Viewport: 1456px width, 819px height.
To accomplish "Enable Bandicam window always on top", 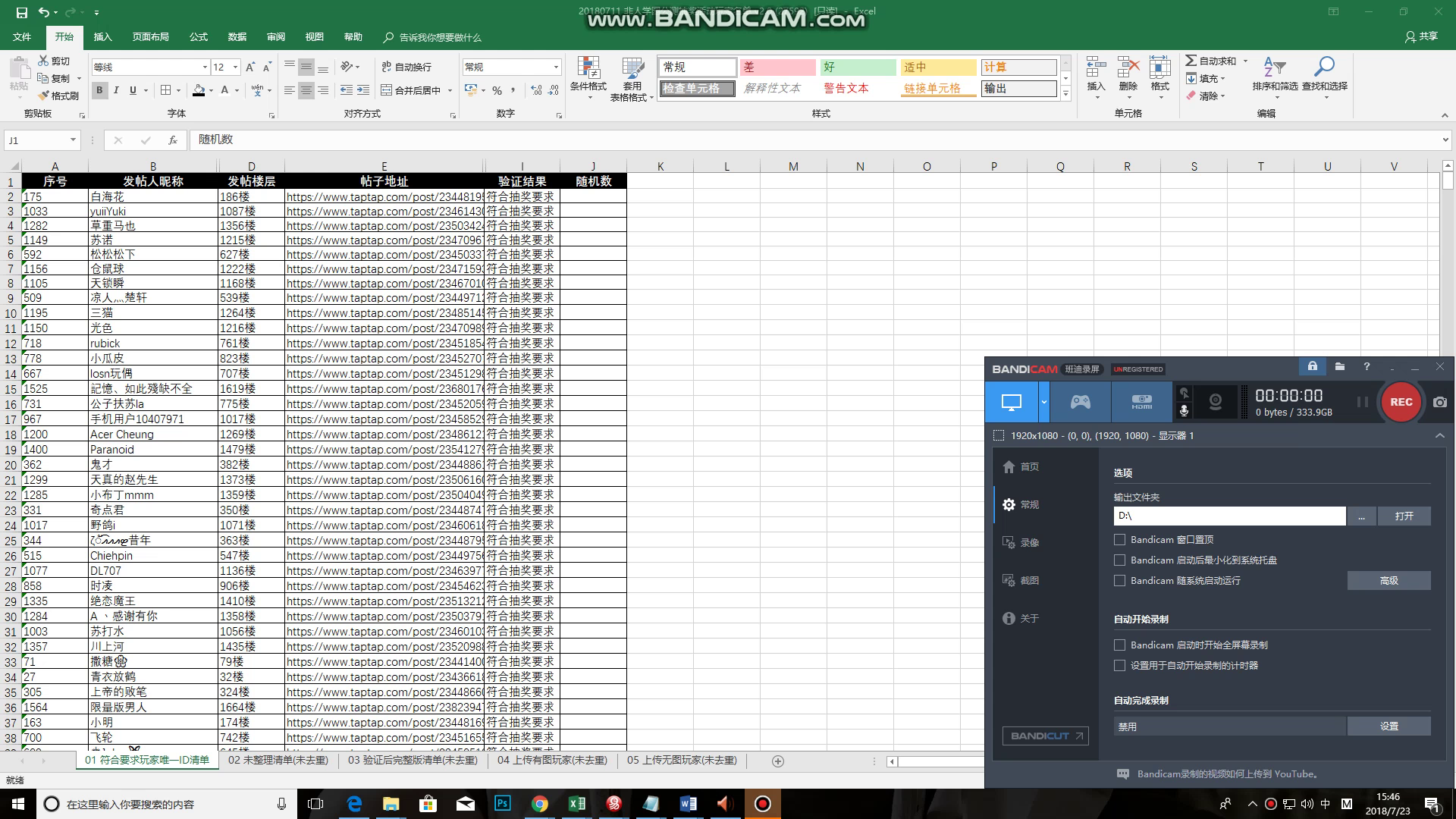I will coord(1119,540).
